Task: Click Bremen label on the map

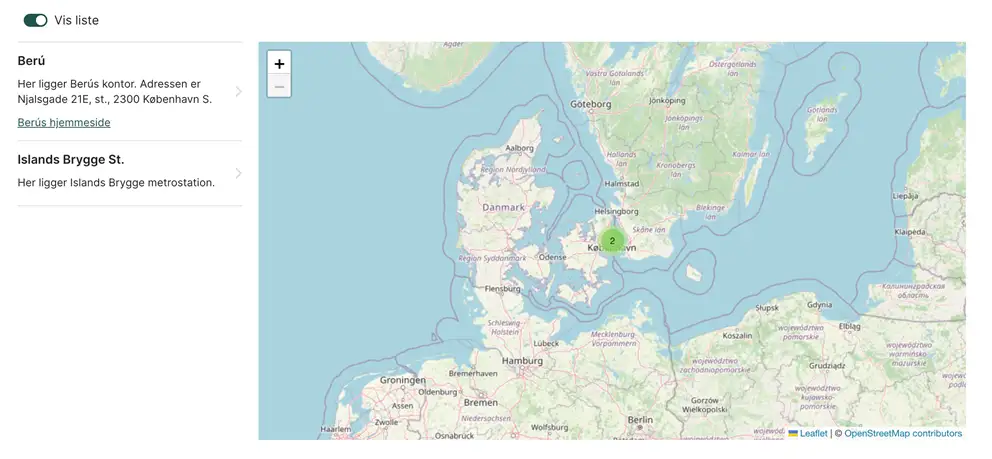Action: pos(481,403)
